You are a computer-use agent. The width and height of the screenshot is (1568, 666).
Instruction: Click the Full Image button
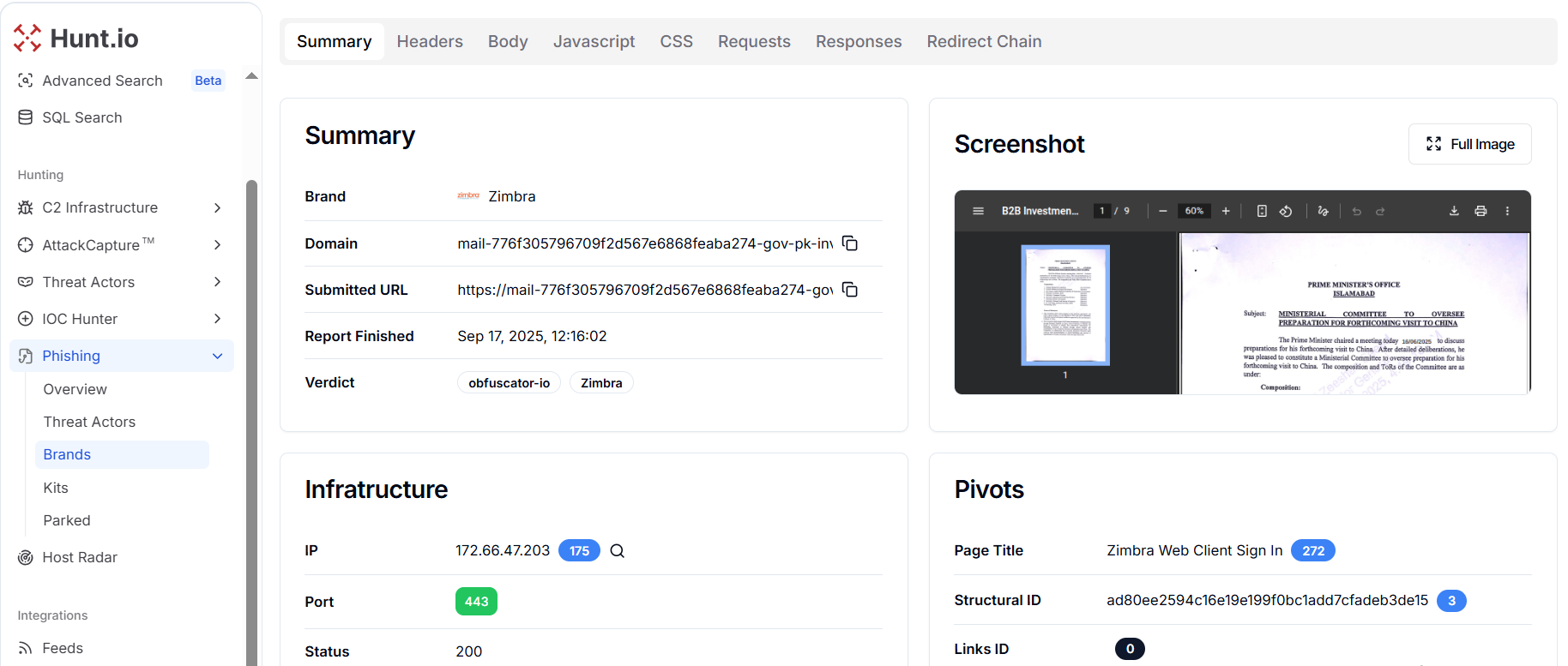[1469, 144]
